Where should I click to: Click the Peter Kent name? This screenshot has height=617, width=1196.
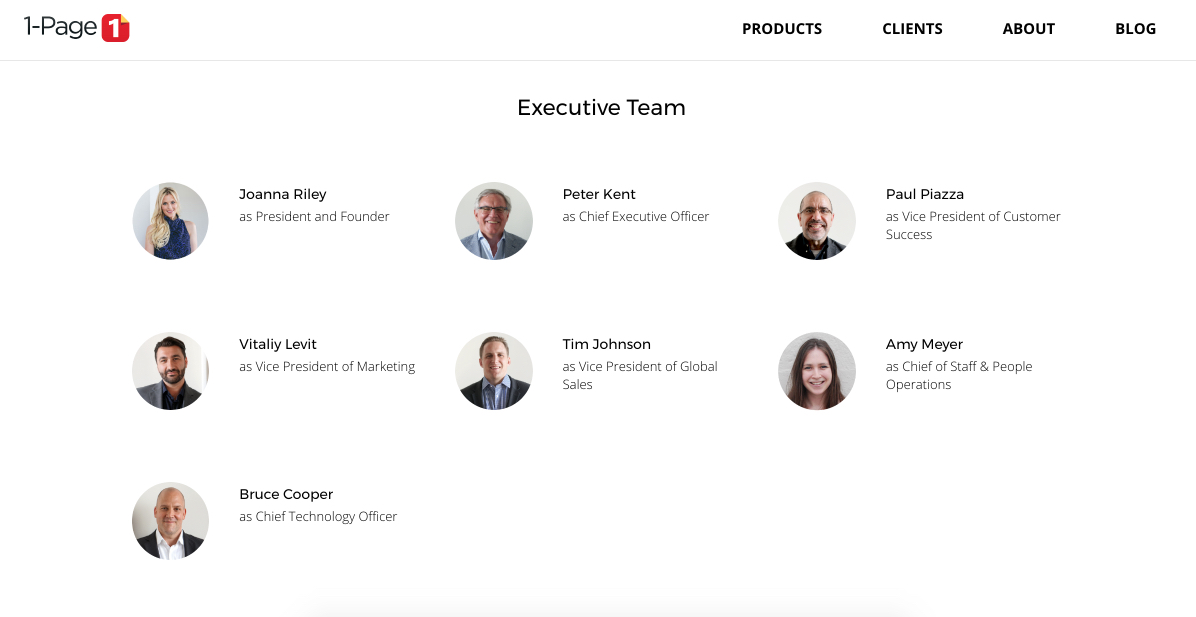(599, 194)
